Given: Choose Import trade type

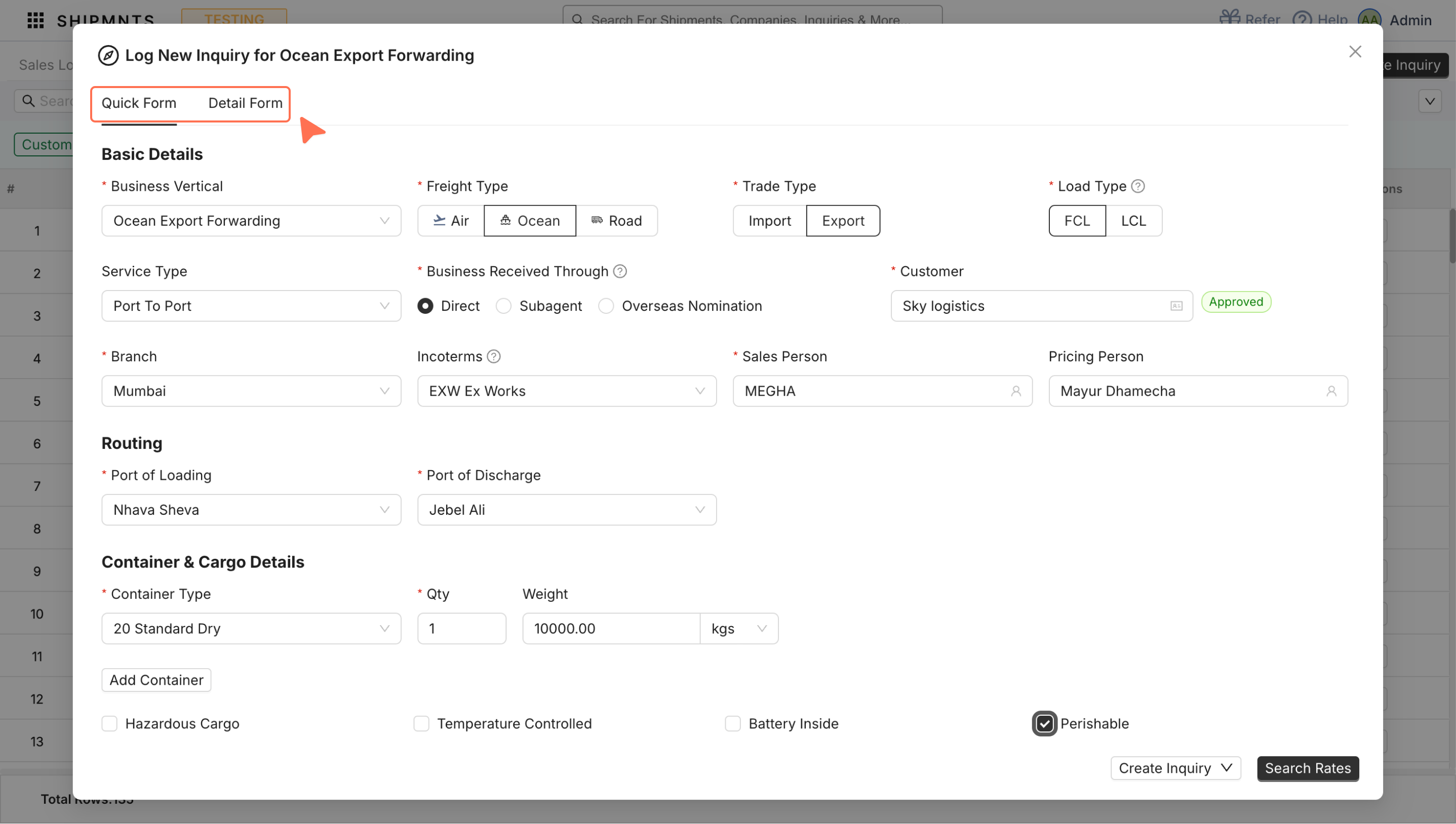Looking at the screenshot, I should tap(769, 221).
